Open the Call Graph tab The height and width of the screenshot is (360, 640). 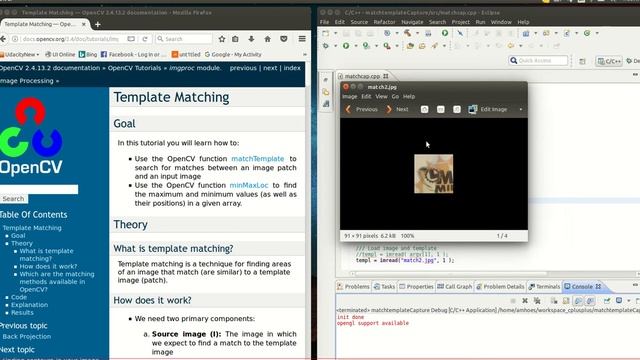(x=455, y=287)
